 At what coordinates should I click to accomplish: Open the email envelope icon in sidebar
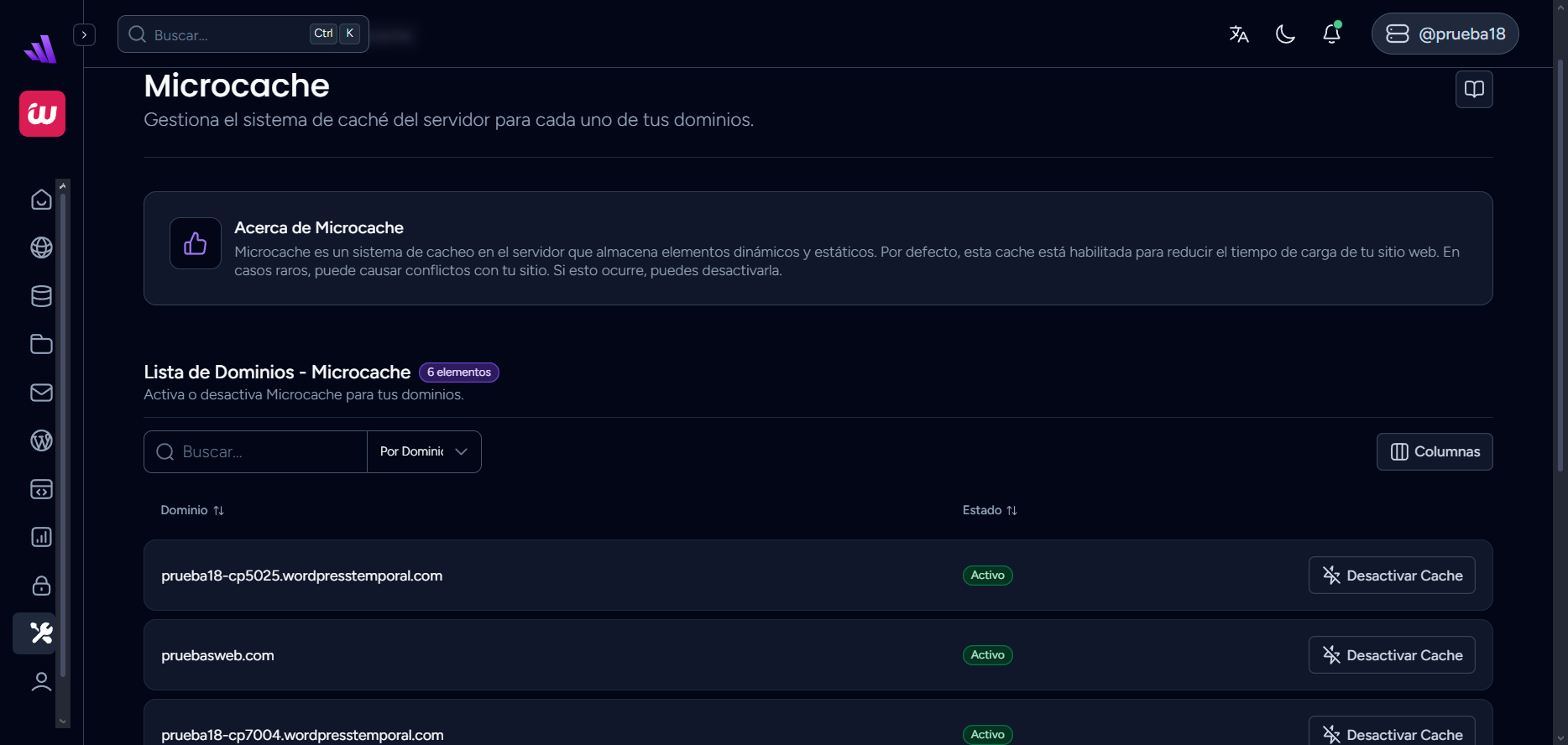(41, 393)
